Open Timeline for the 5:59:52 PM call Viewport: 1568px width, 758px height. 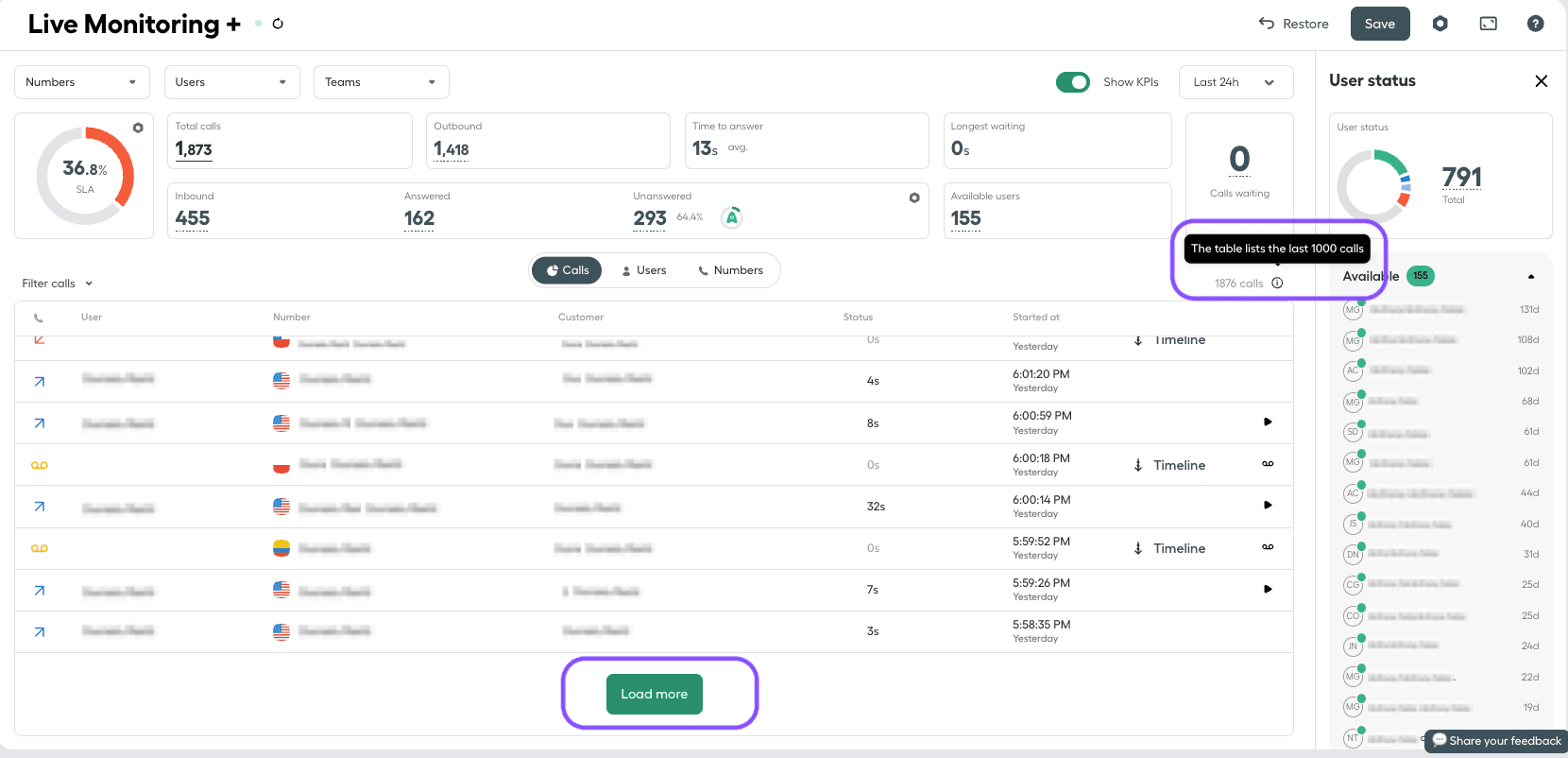(1170, 548)
